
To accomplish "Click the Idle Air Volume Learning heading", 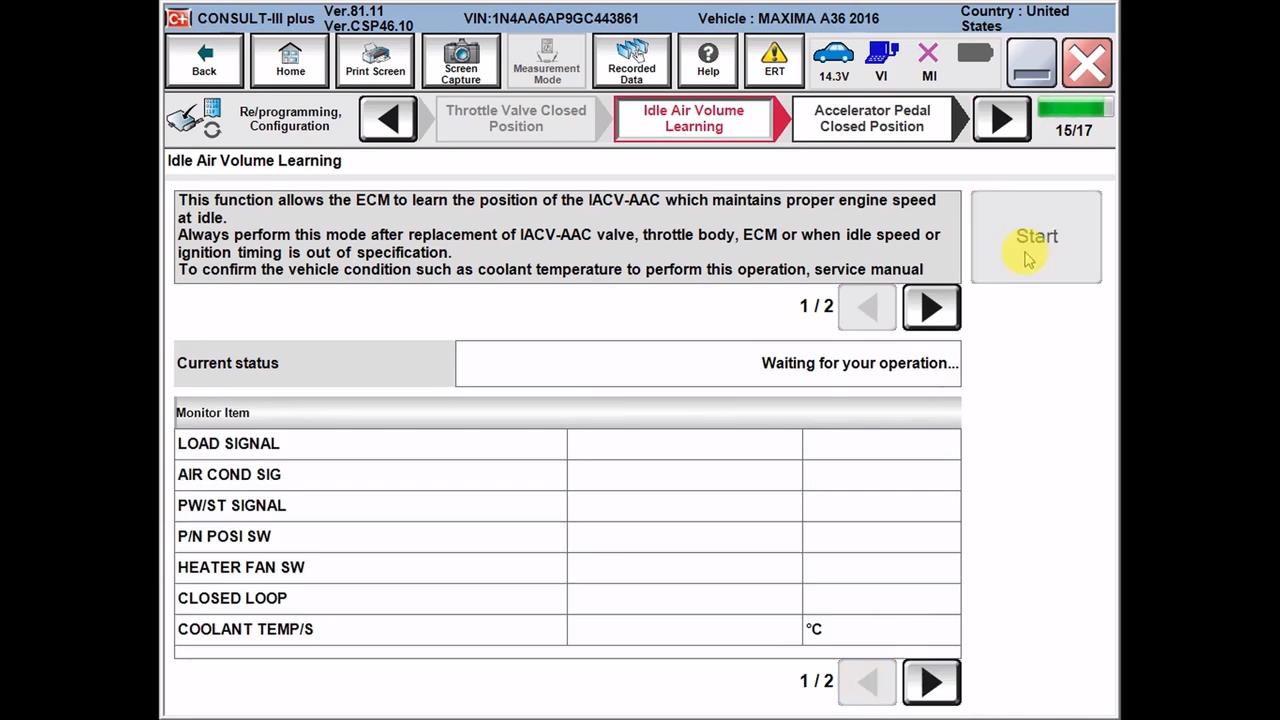I will pyautogui.click(x=254, y=161).
